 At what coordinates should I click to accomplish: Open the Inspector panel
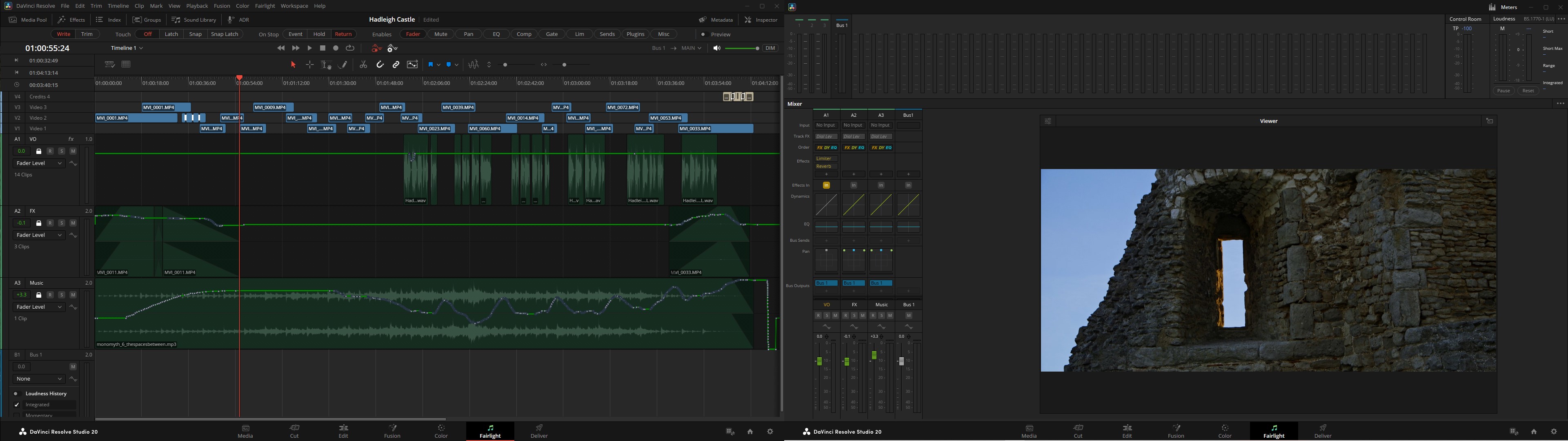(x=761, y=20)
